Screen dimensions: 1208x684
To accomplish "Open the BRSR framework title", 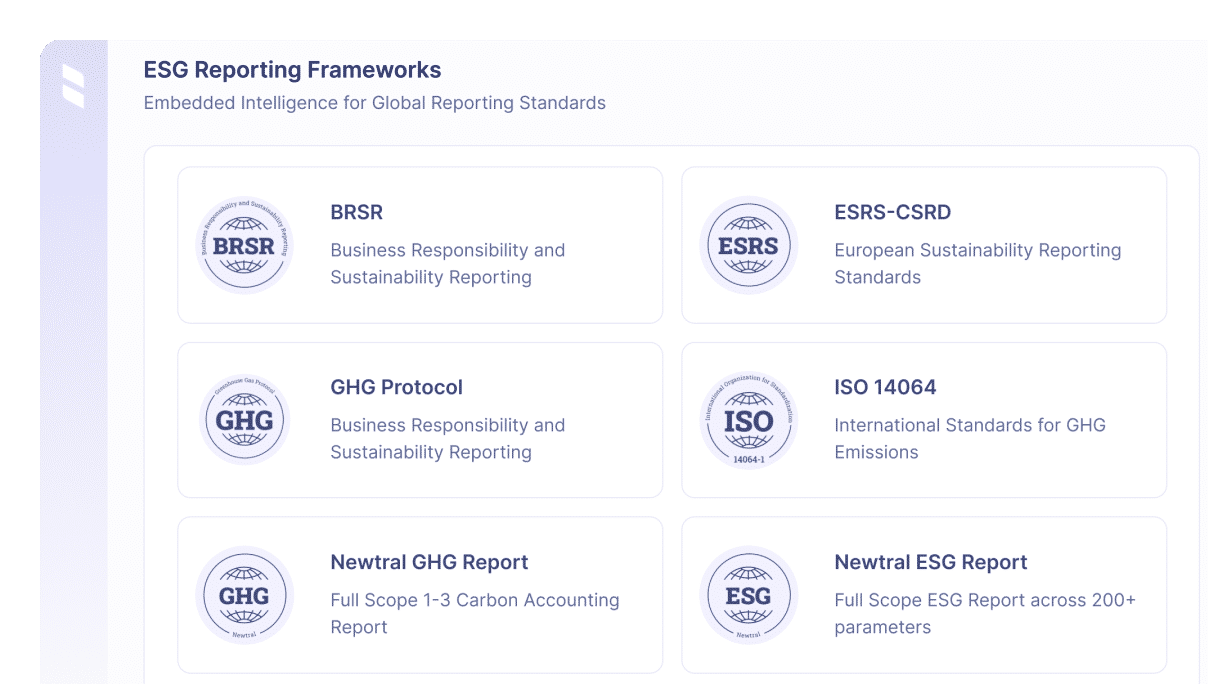I will pyautogui.click(x=357, y=212).
